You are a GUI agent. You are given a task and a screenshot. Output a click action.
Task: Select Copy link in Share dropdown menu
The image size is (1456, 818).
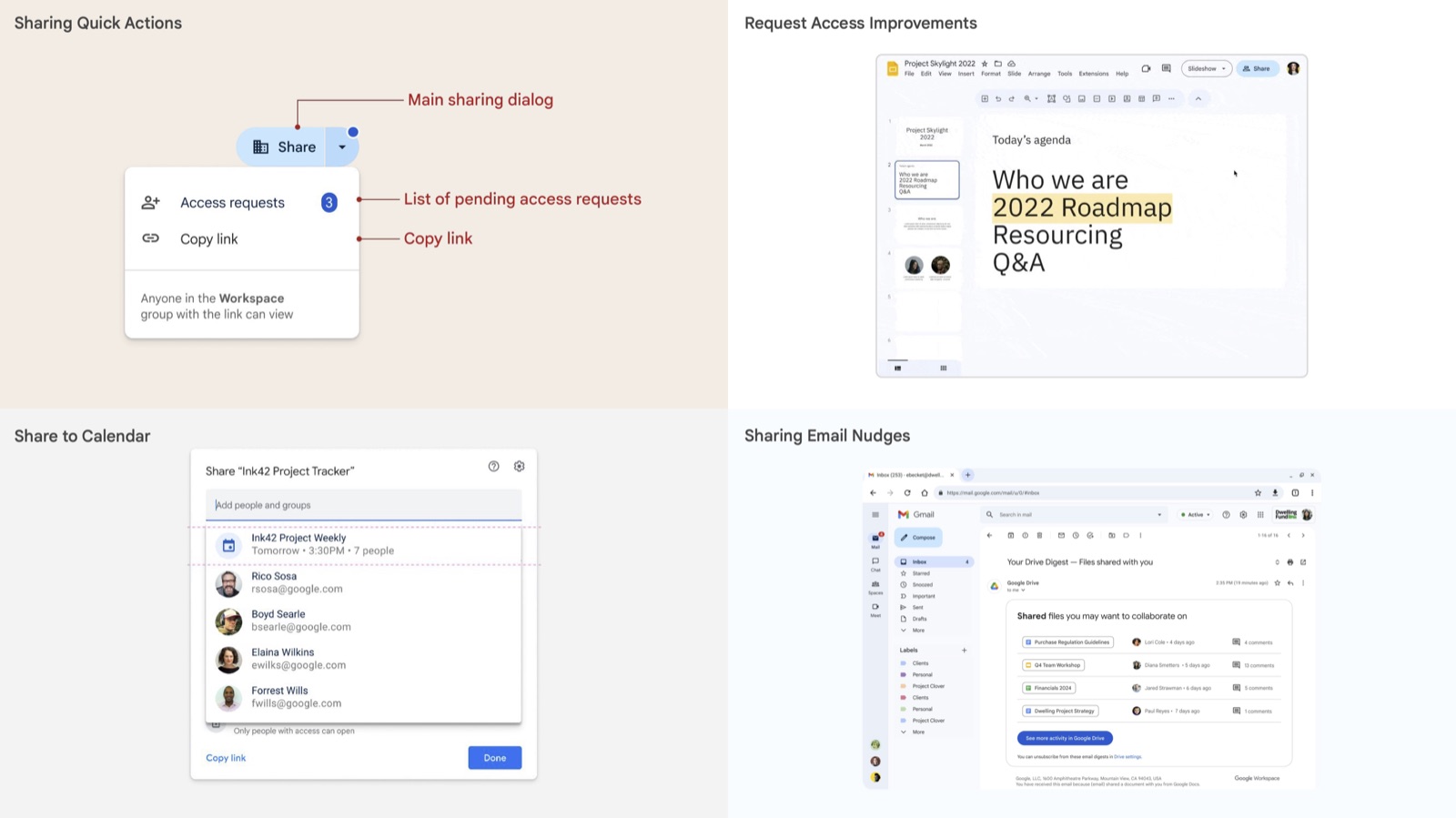point(240,238)
